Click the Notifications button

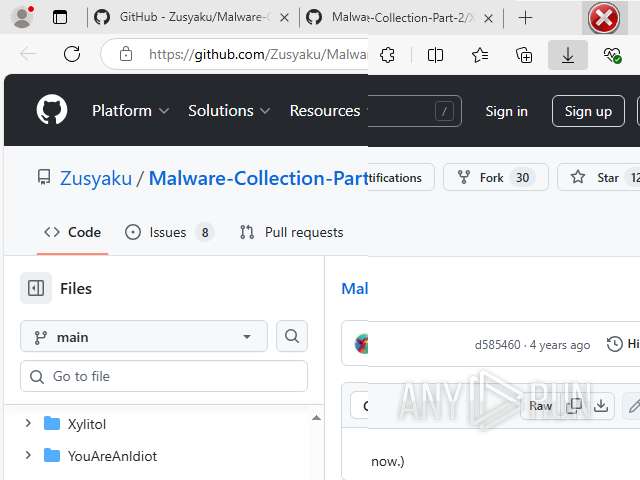click(401, 178)
